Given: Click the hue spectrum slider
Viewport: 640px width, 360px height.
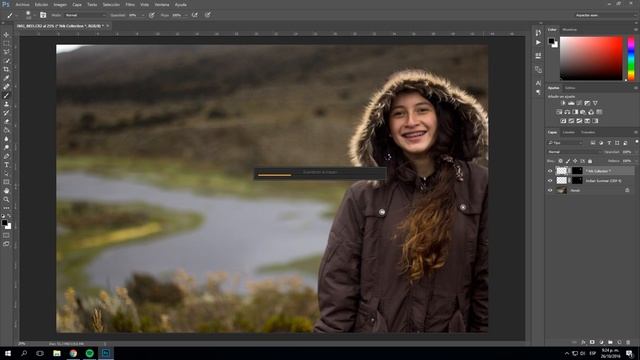Looking at the screenshot, I should coord(631,58).
